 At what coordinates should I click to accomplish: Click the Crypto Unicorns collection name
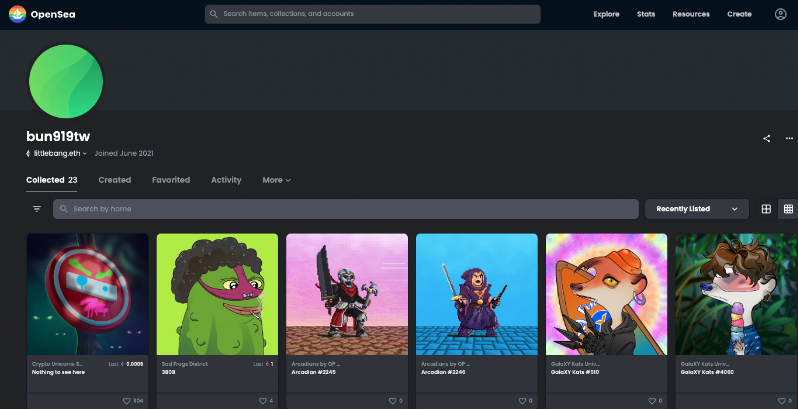click(x=57, y=364)
